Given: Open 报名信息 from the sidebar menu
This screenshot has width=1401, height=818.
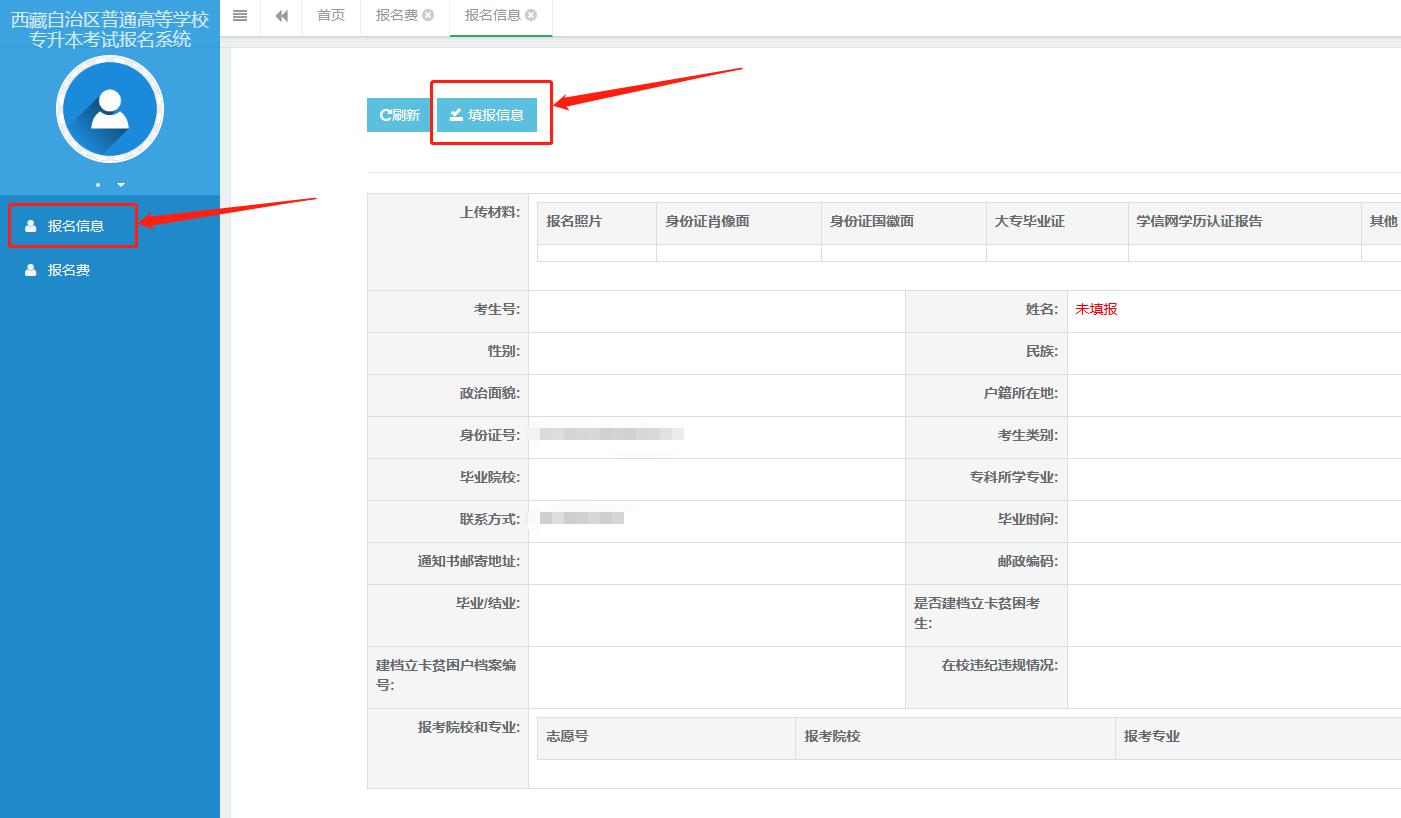Looking at the screenshot, I should 76,226.
